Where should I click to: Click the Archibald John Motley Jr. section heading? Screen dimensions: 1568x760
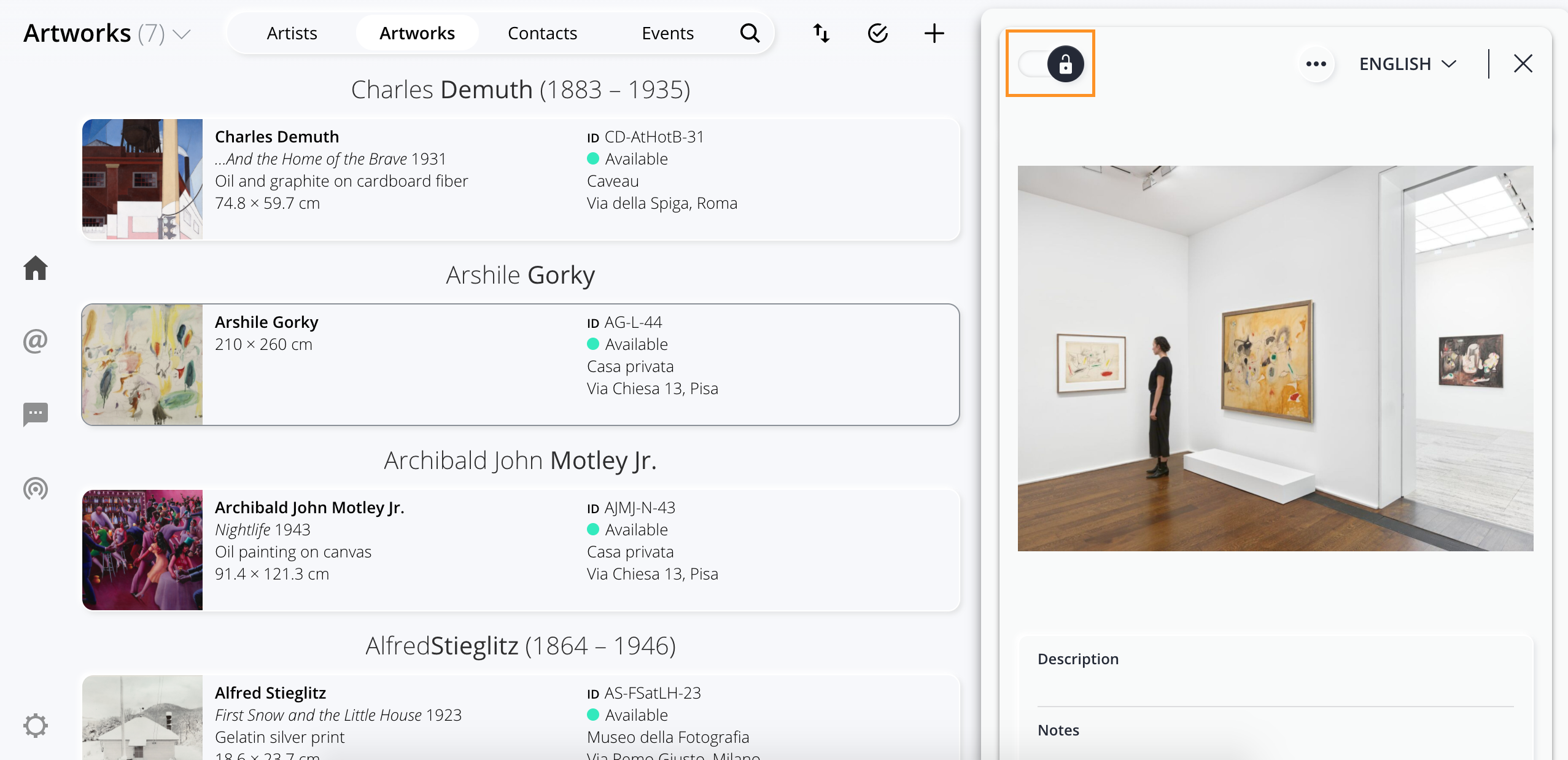coord(521,460)
